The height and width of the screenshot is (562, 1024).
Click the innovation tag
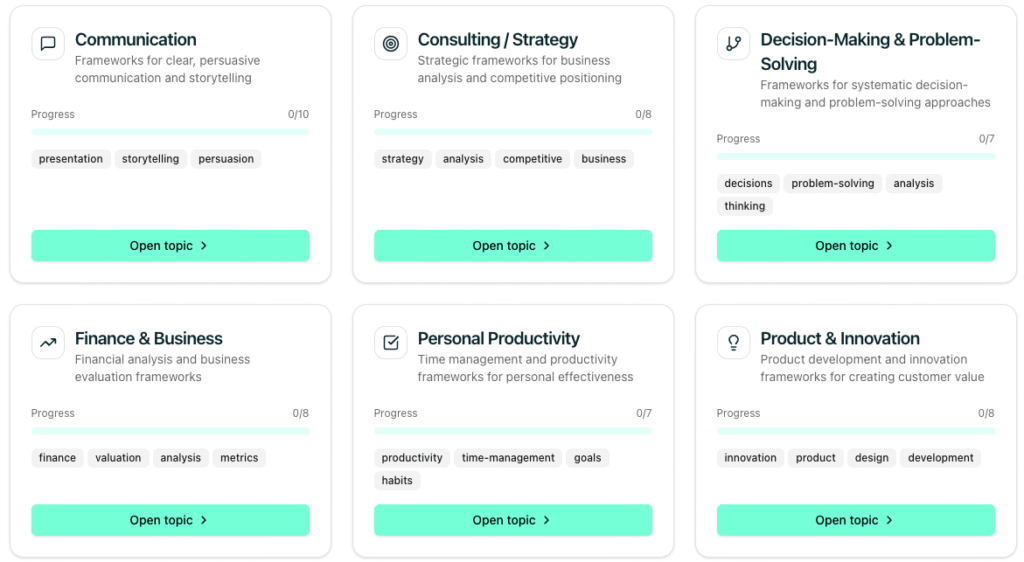pos(750,458)
